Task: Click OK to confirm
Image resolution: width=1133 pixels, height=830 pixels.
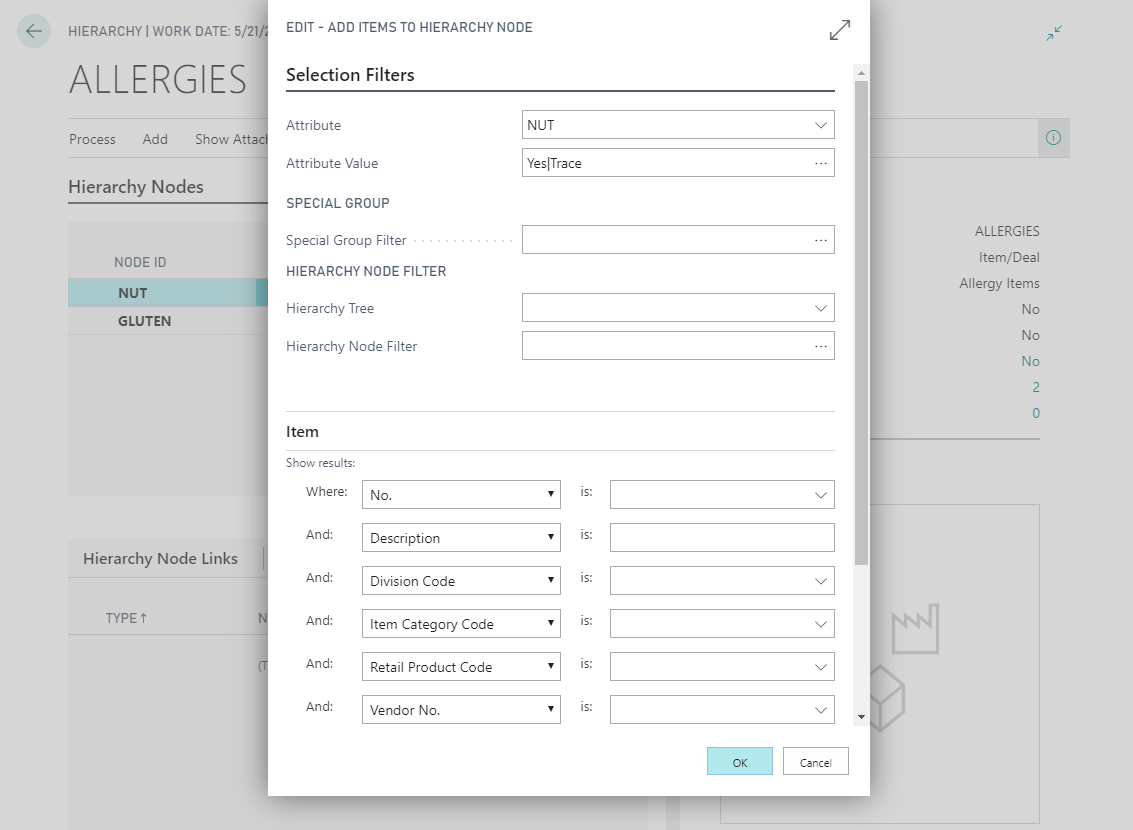Action: coord(739,762)
